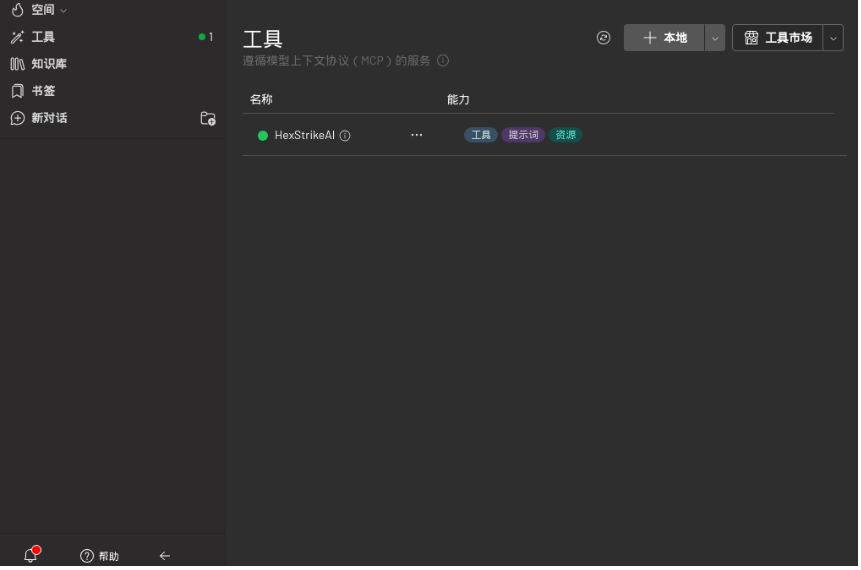Open the three-dot menu for HexStrikeAI
Image resolution: width=861 pixels, height=570 pixels.
point(416,135)
